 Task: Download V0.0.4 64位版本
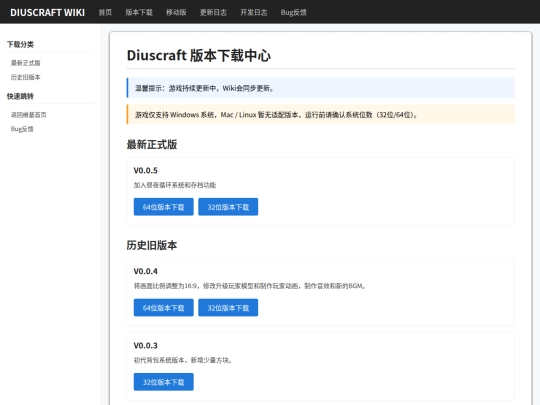click(164, 308)
